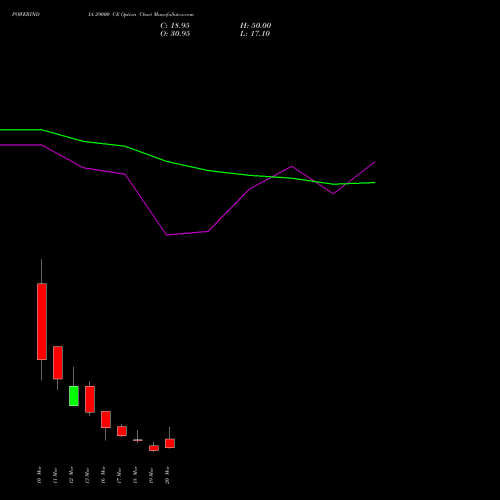Select the red candlestick for 11 Mar
500x500 pixels.
pyautogui.click(x=58, y=363)
